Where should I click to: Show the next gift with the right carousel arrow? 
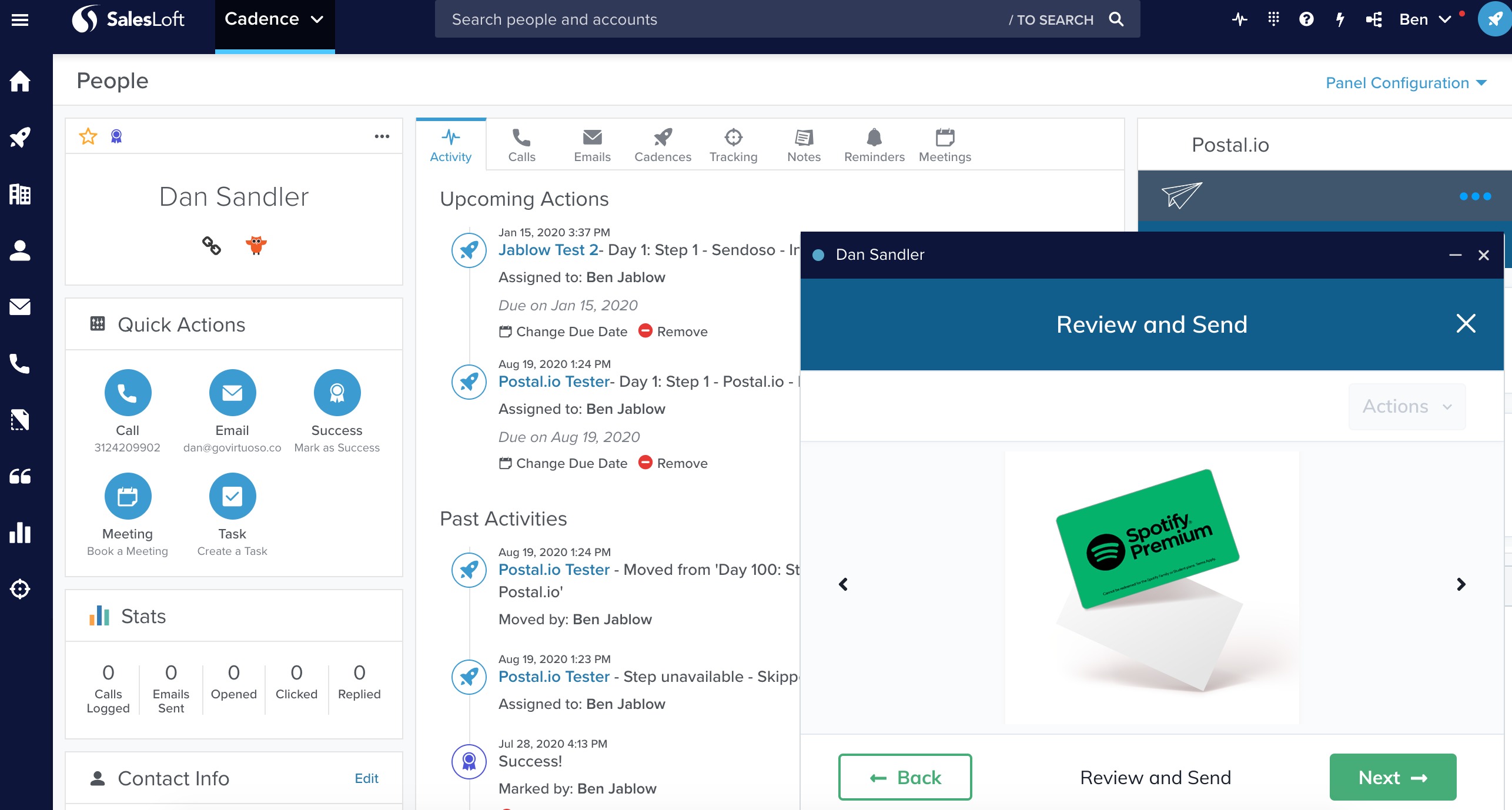[x=1461, y=584]
